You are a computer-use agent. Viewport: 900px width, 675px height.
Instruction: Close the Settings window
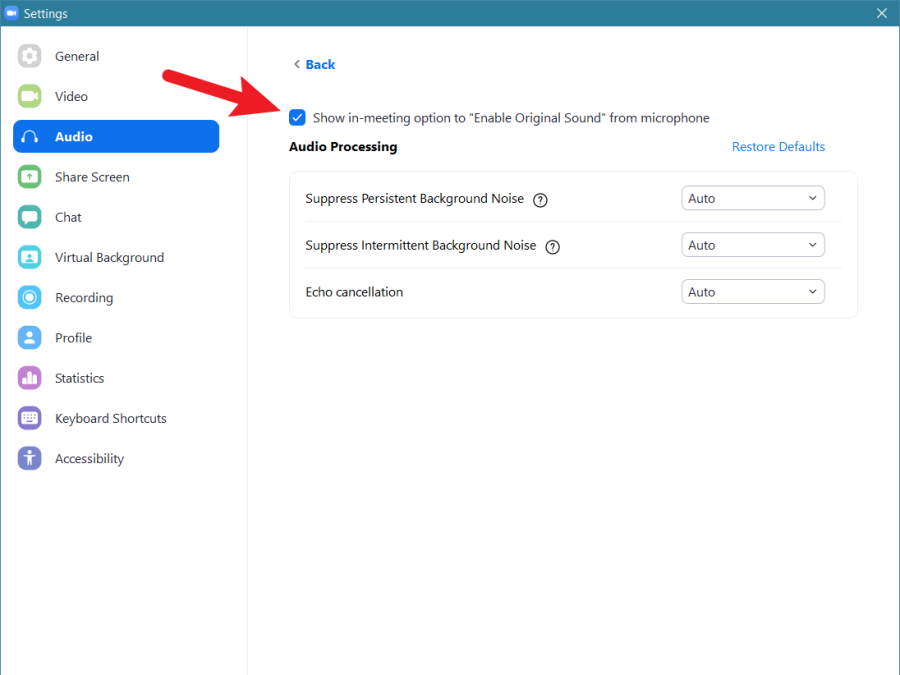click(881, 13)
